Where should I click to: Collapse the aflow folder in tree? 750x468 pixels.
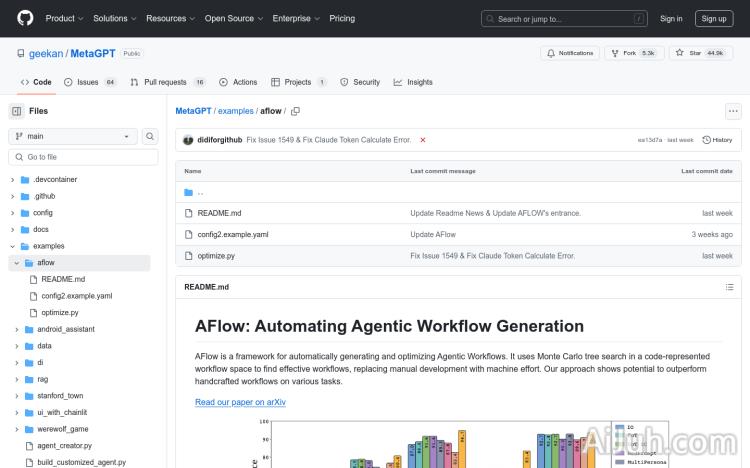point(16,263)
